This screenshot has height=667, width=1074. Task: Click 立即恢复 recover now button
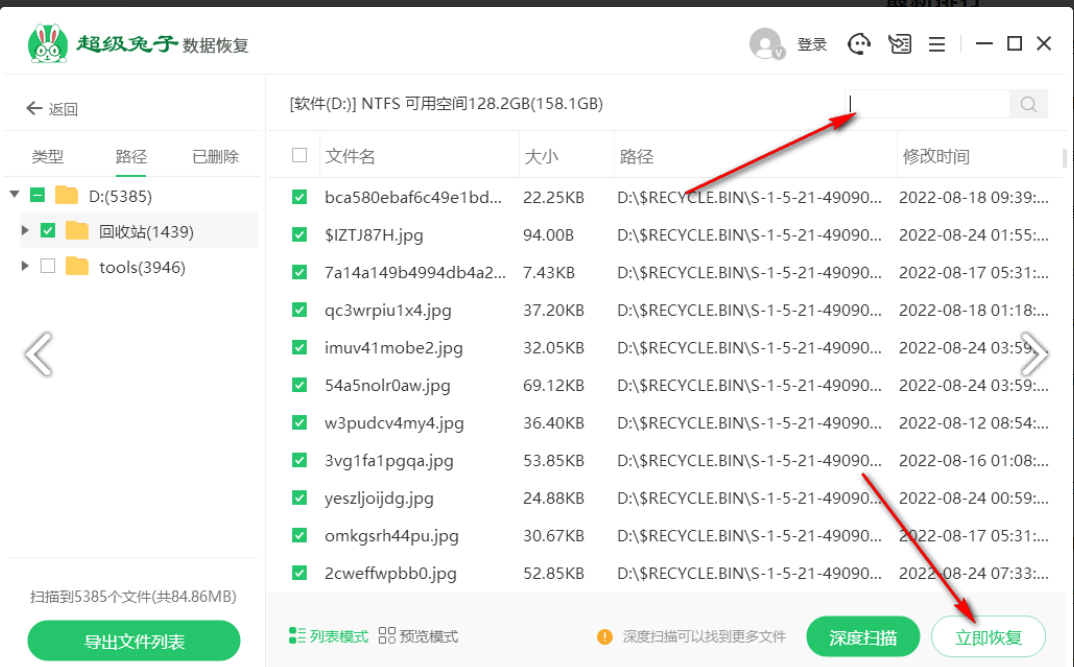(988, 638)
